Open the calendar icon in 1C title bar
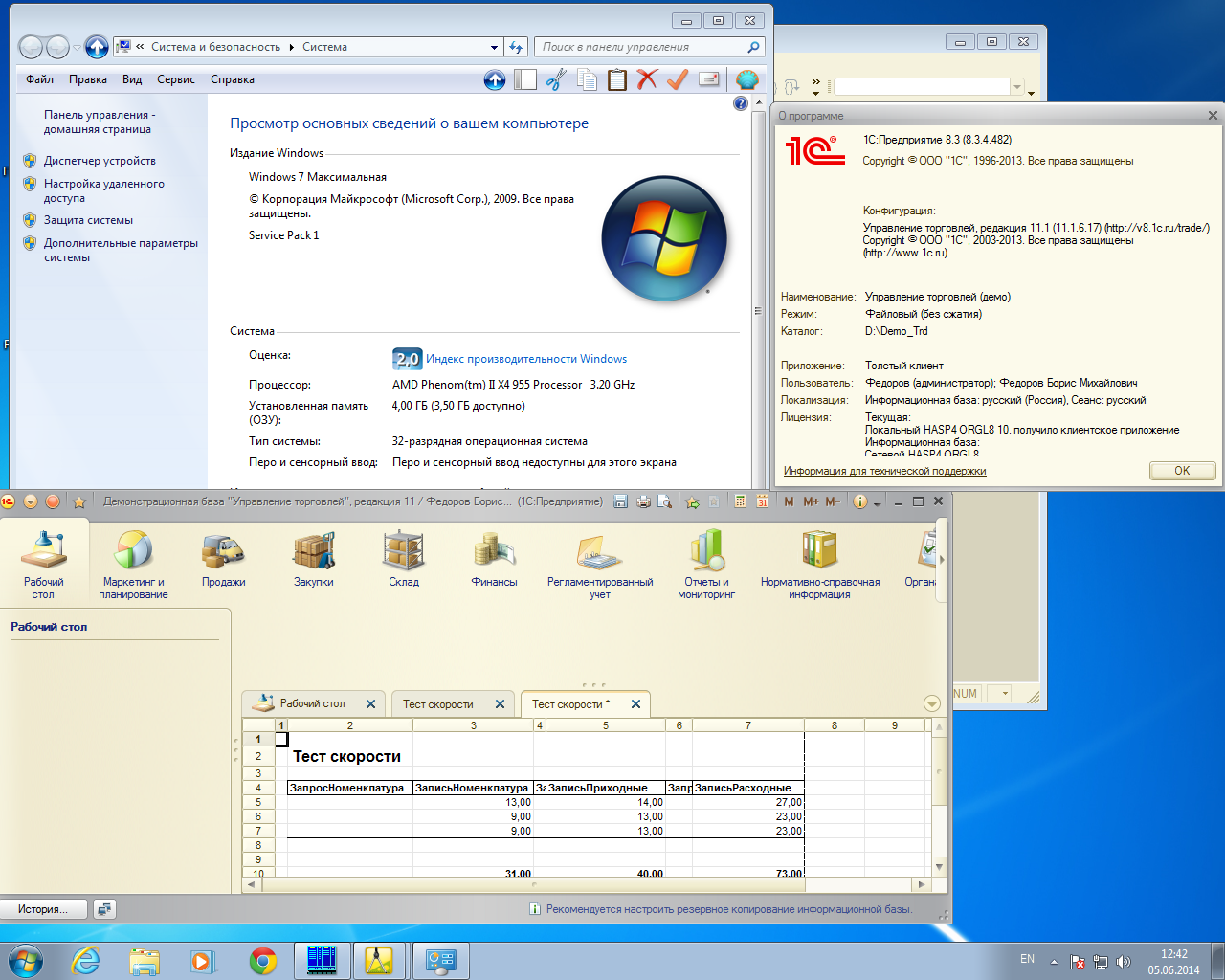Viewport: 1225px width, 980px height. click(x=762, y=501)
